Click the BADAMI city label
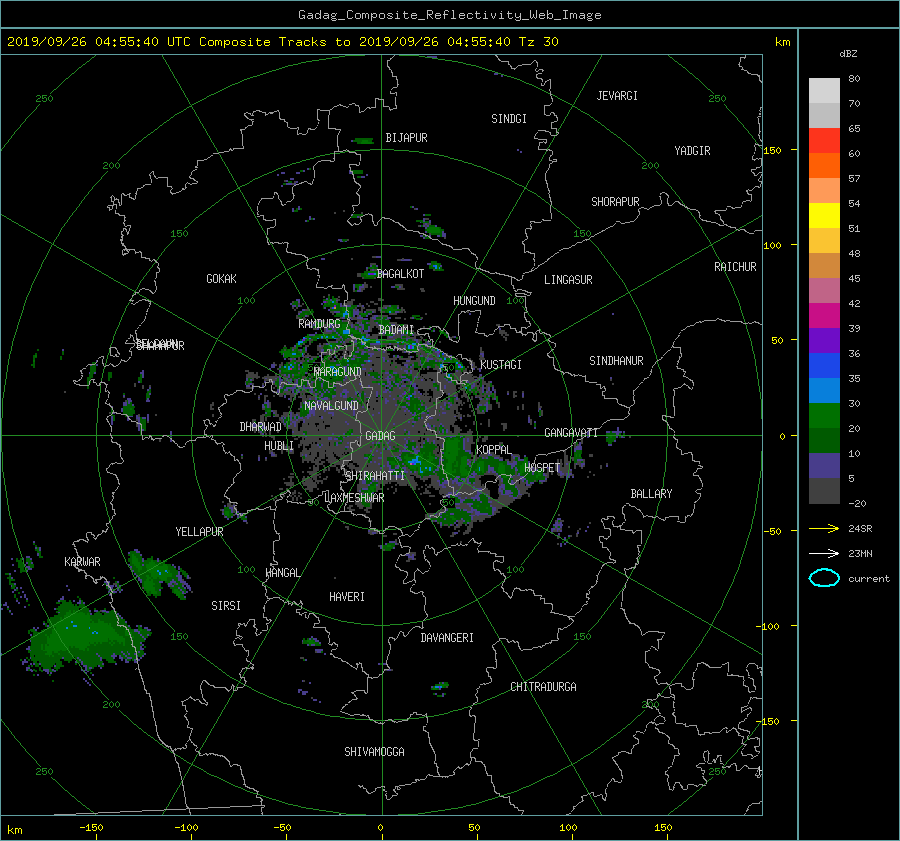 (x=396, y=330)
